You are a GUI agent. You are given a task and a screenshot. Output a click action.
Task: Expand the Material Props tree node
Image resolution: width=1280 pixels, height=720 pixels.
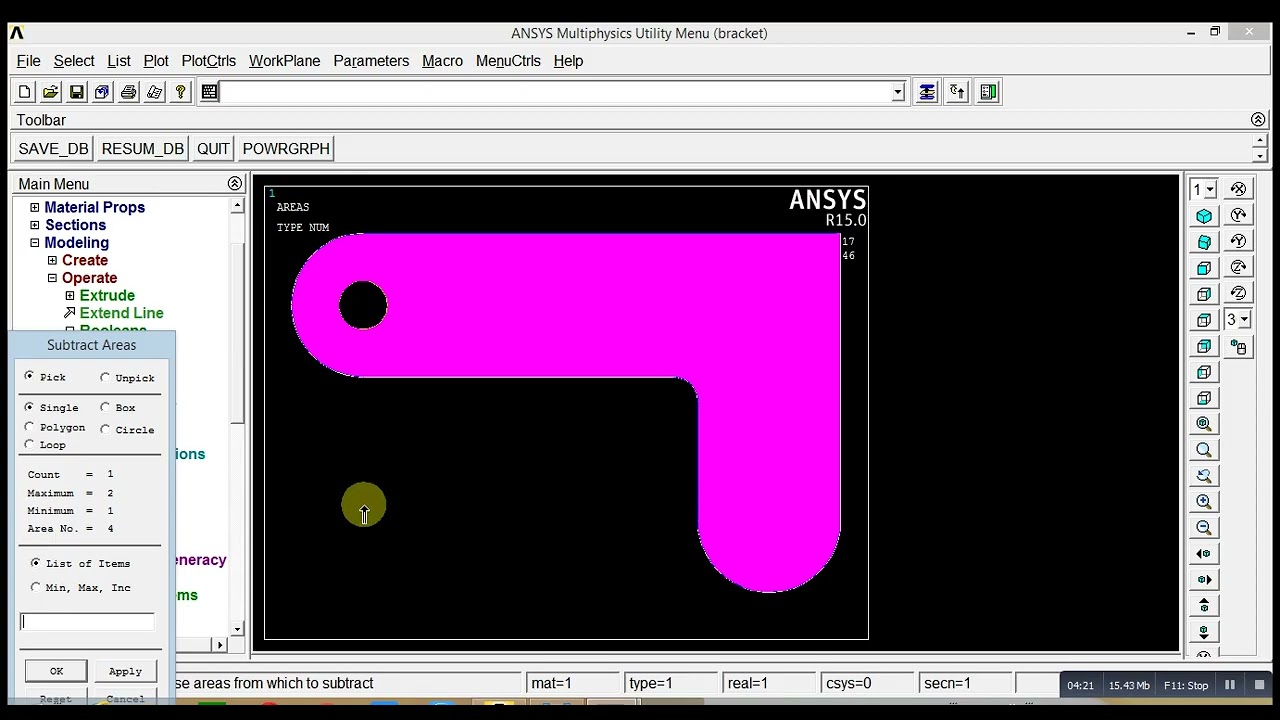35,207
